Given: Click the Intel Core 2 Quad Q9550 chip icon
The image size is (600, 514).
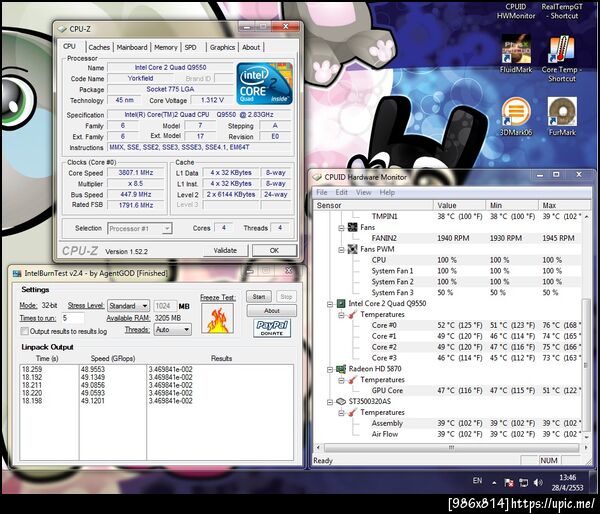Looking at the screenshot, I should coord(341,304).
